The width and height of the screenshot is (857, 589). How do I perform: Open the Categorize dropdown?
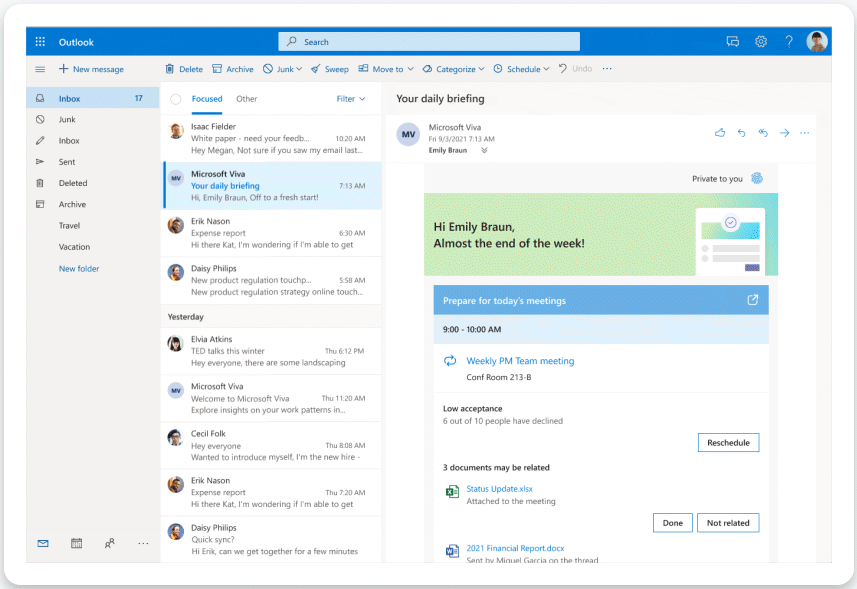453,69
